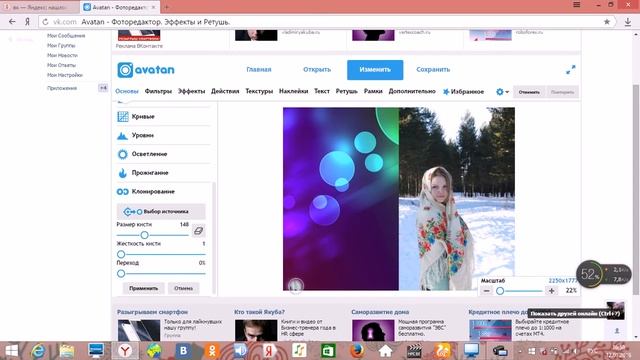Switch to the Текстуры section
The image size is (640, 360).
(259, 91)
